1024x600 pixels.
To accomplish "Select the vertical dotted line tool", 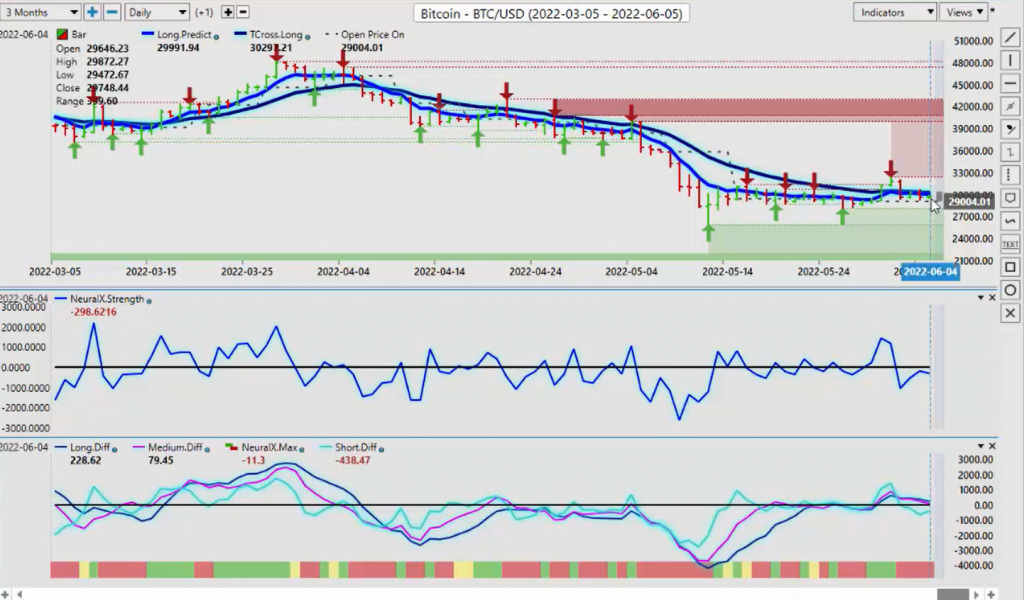I will [1010, 175].
